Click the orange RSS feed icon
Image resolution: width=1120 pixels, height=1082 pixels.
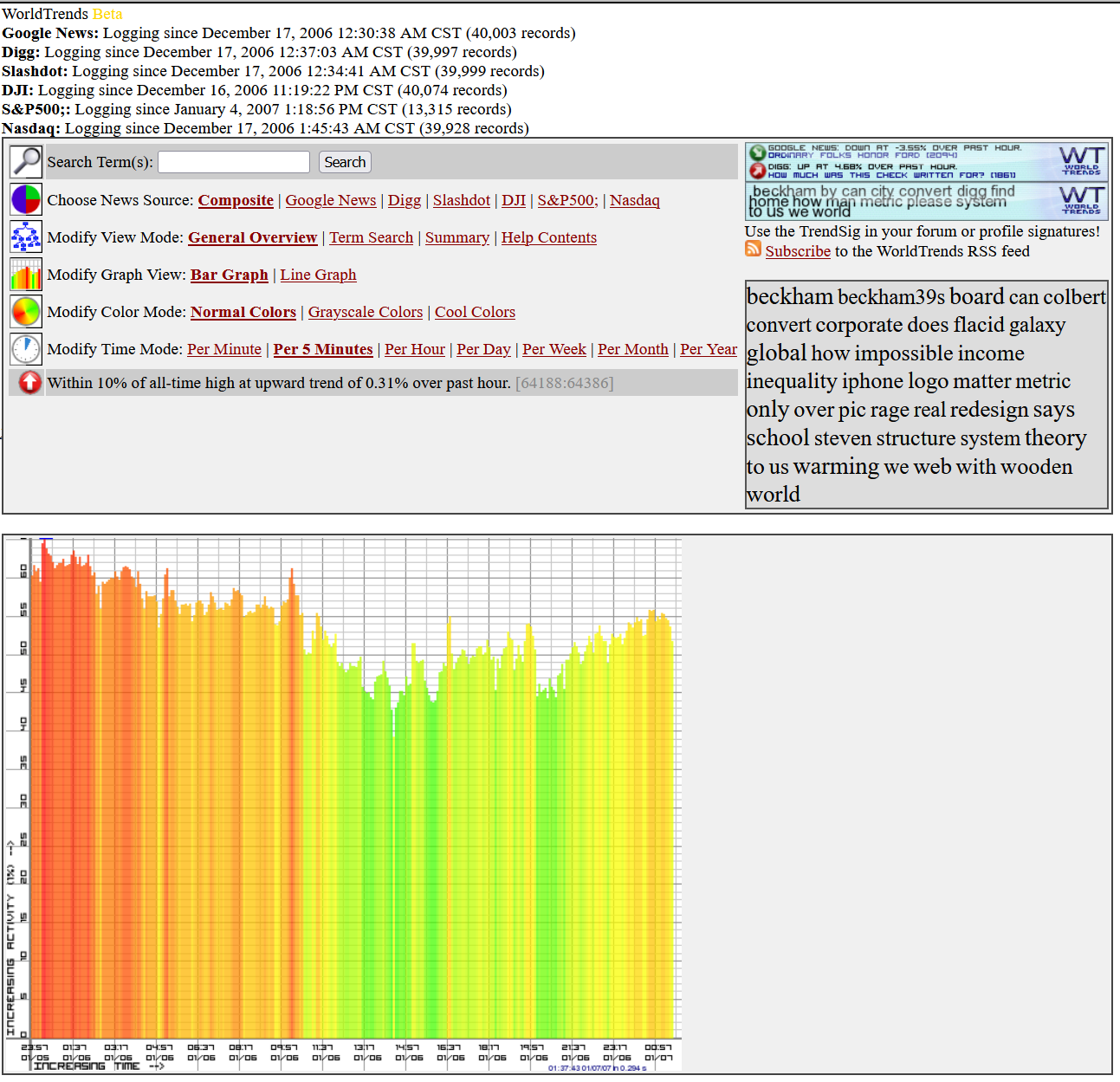[753, 249]
